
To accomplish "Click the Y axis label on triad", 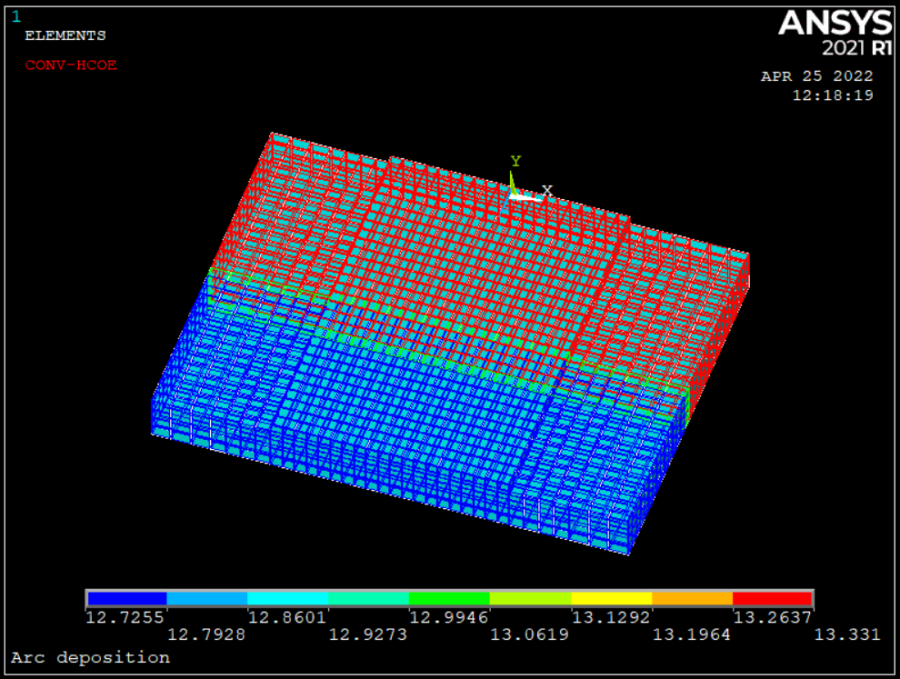I will pos(516,161).
